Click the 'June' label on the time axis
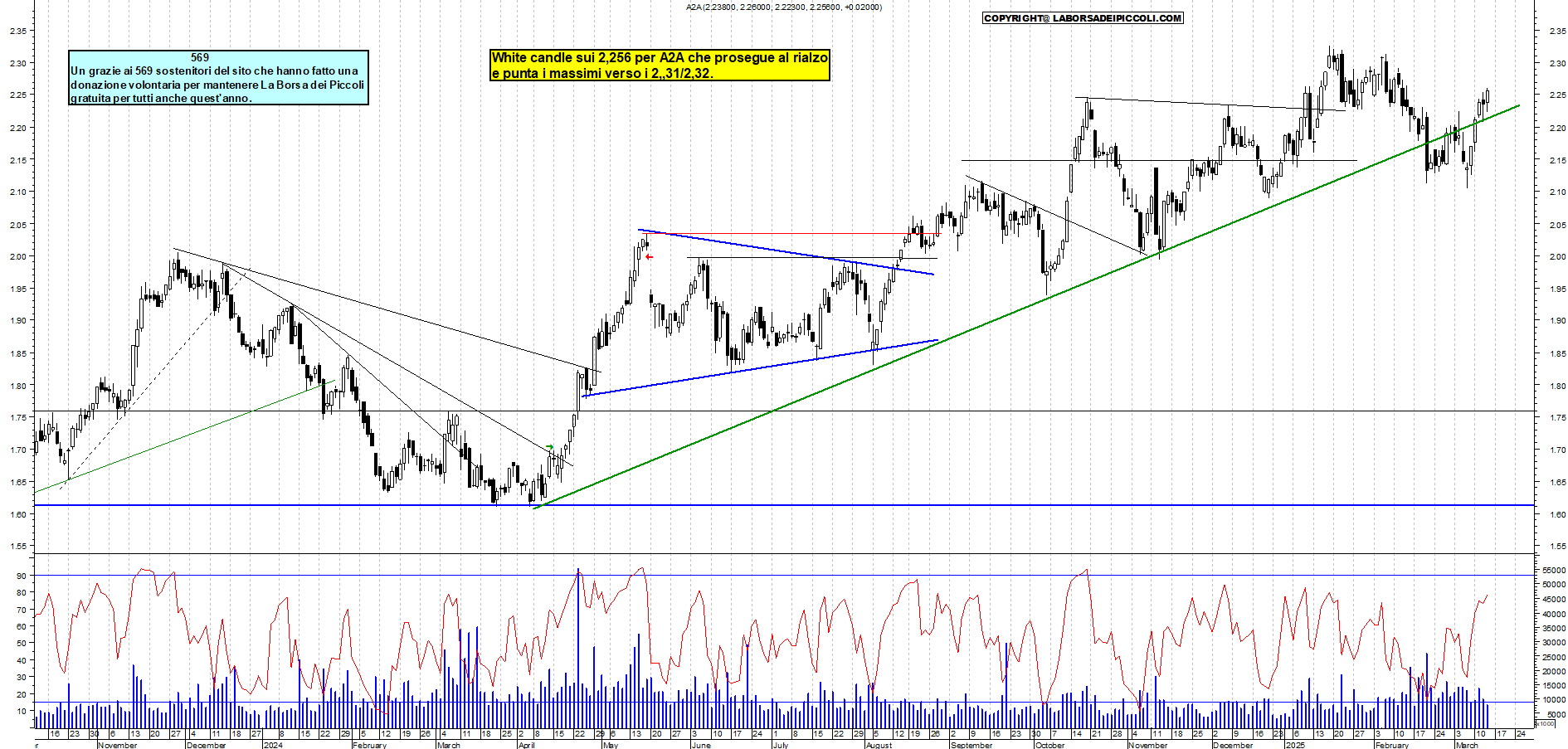 pos(701,745)
